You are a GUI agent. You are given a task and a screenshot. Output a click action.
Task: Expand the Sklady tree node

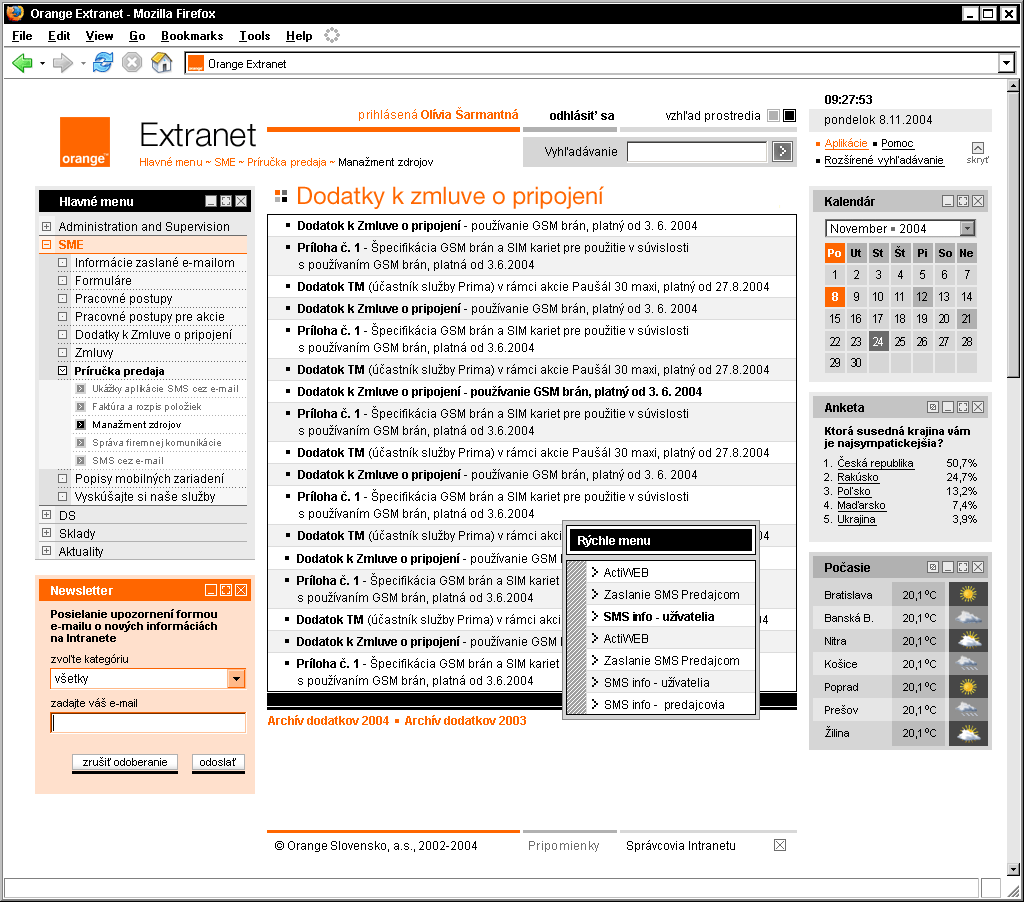[46, 533]
